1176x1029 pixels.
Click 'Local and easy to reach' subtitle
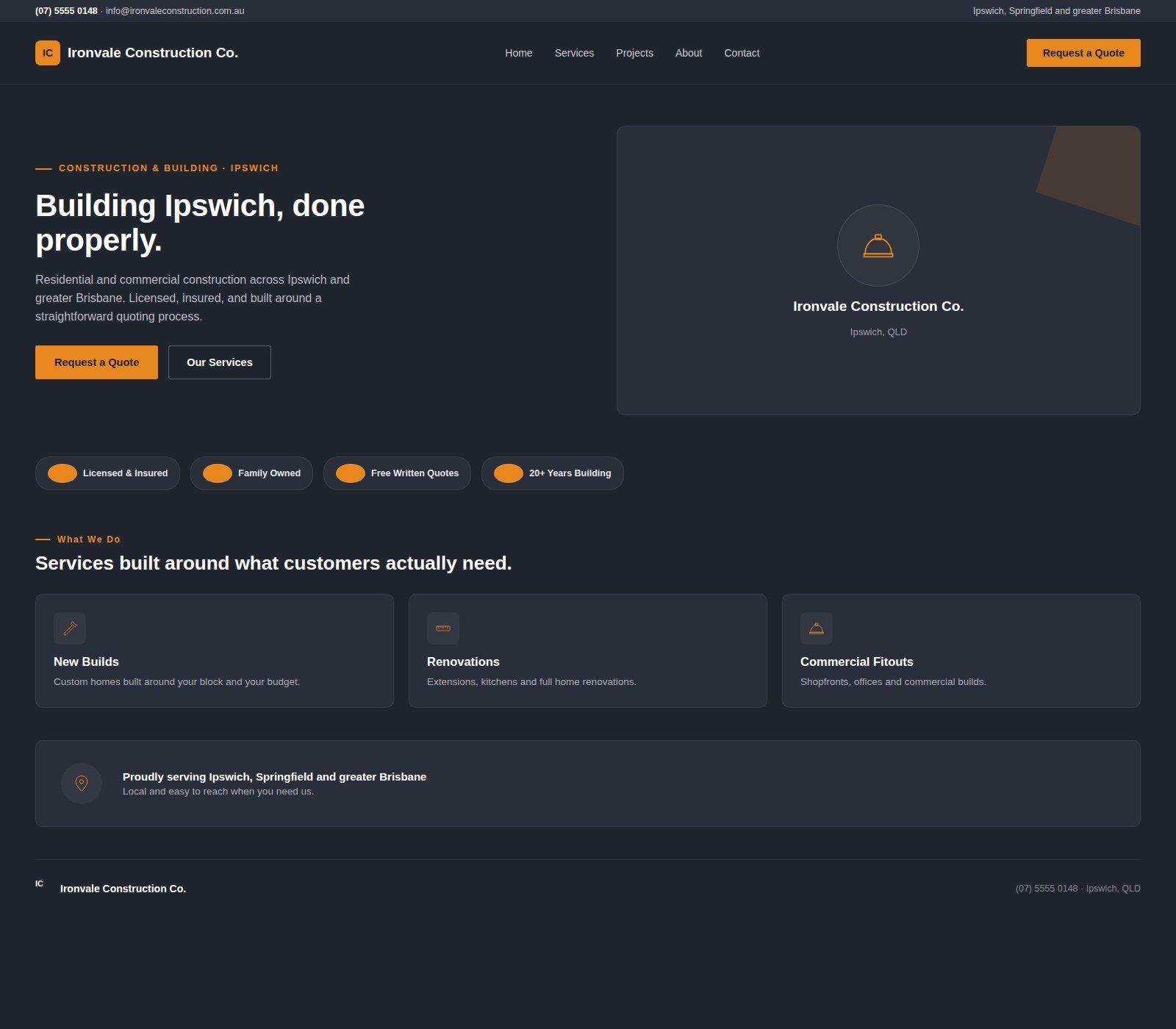218,792
